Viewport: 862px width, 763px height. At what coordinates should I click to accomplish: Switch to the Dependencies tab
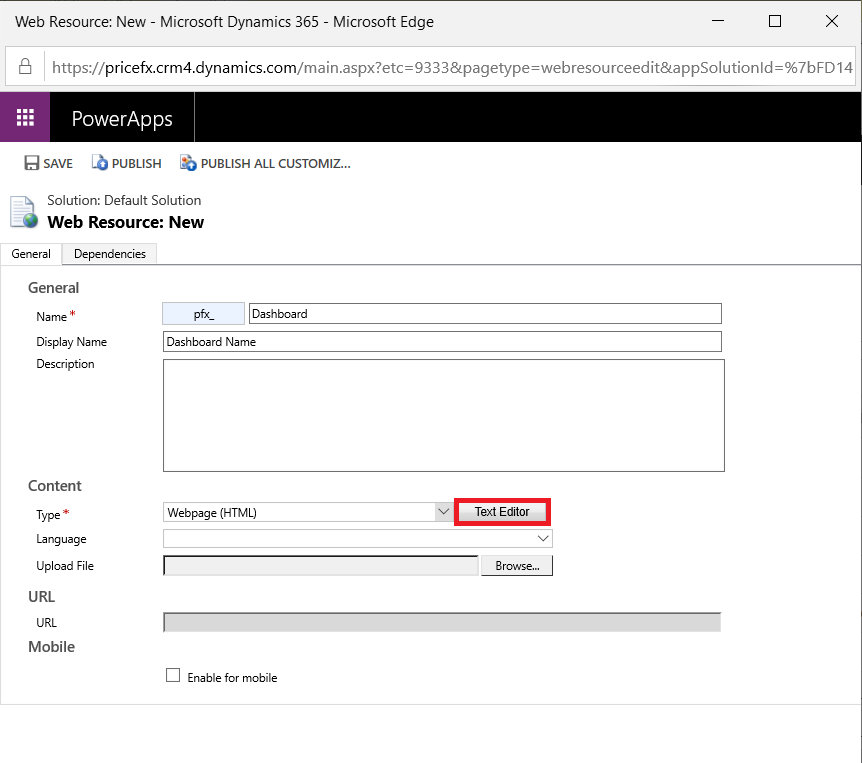pos(110,254)
